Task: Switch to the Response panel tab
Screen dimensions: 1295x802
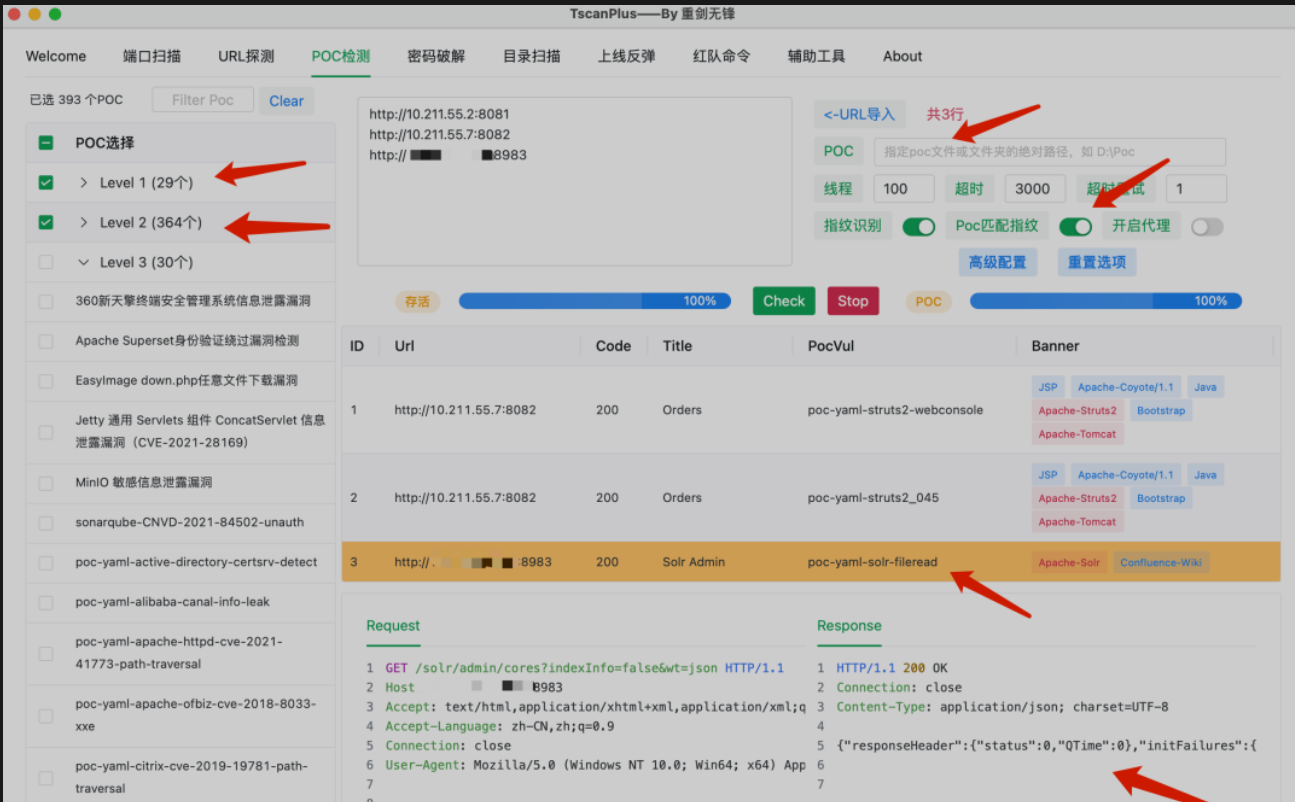Action: tap(849, 626)
